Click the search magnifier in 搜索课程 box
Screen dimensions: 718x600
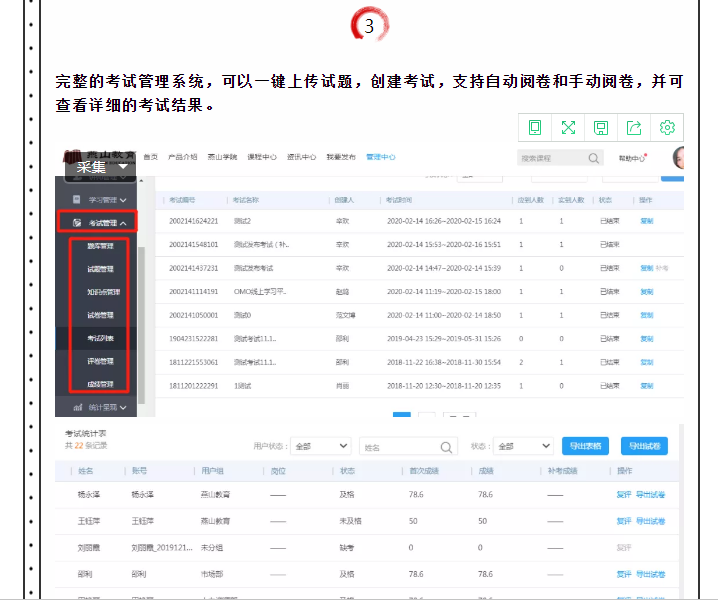point(593,158)
